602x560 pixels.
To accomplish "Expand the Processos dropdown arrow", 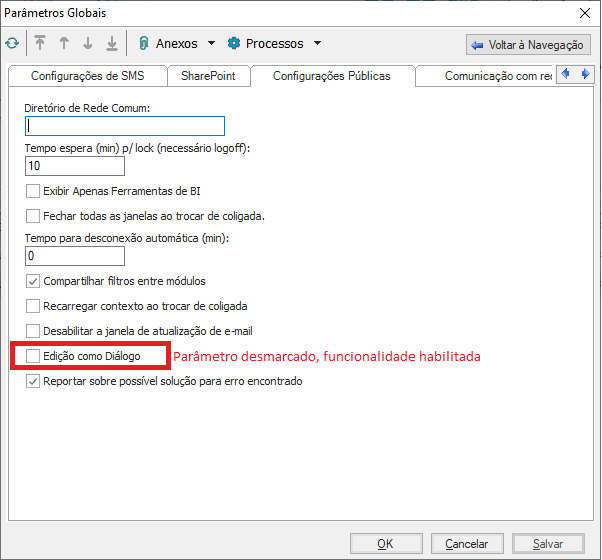I will [x=317, y=43].
